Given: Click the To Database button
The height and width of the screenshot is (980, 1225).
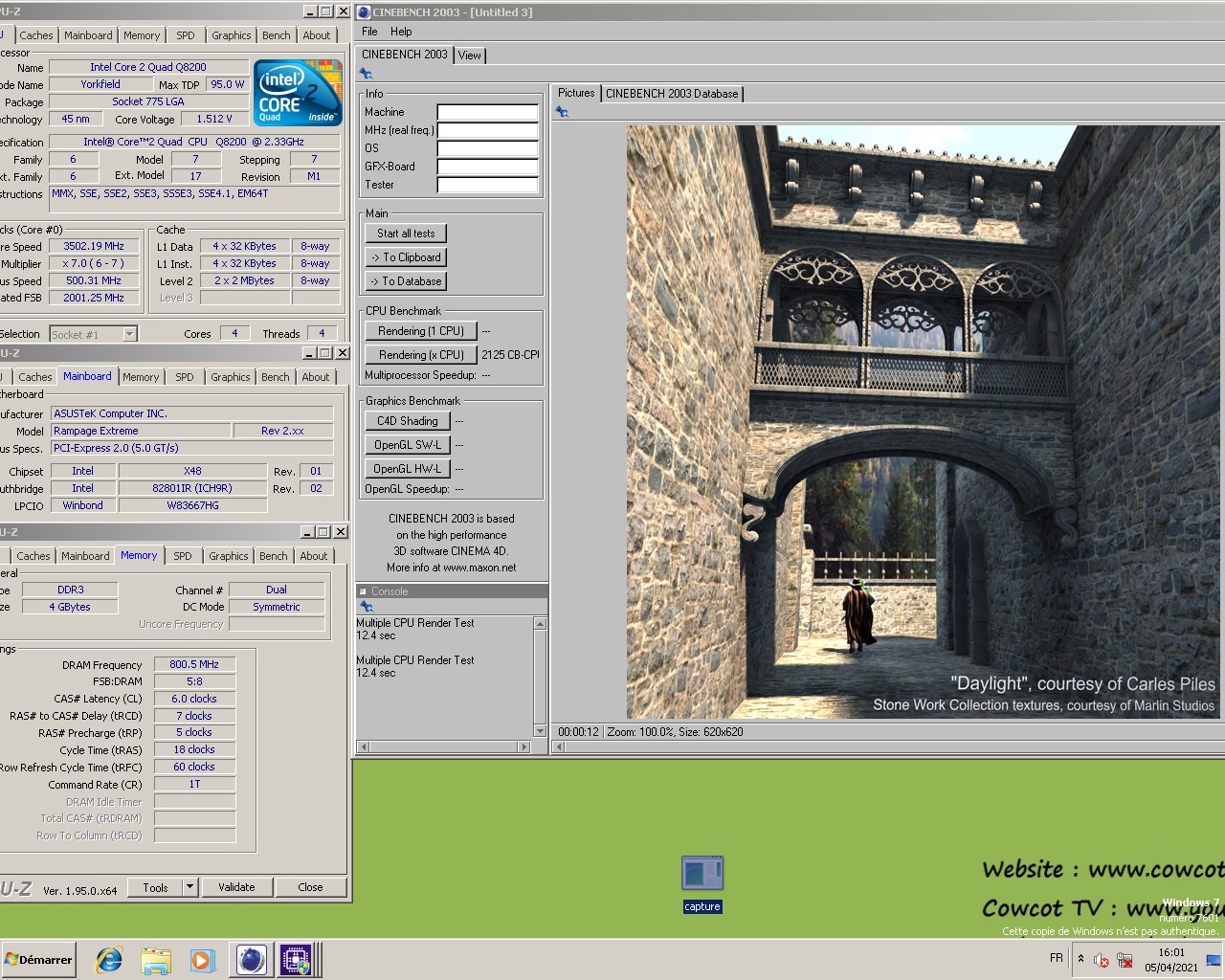Looking at the screenshot, I should [406, 281].
